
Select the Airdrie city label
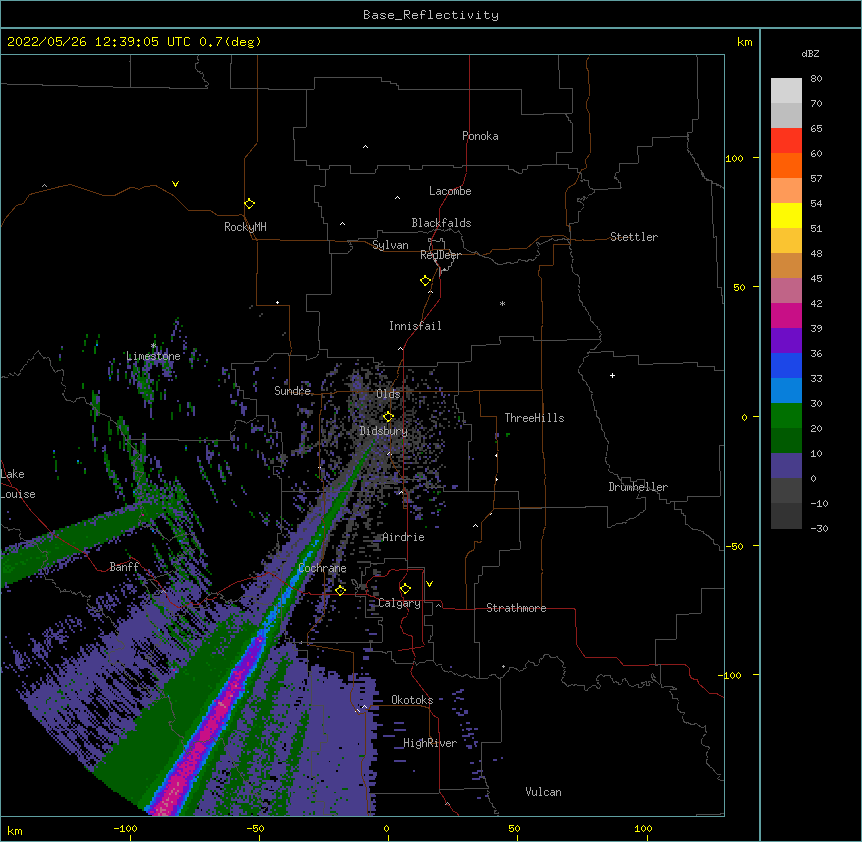click(403, 537)
